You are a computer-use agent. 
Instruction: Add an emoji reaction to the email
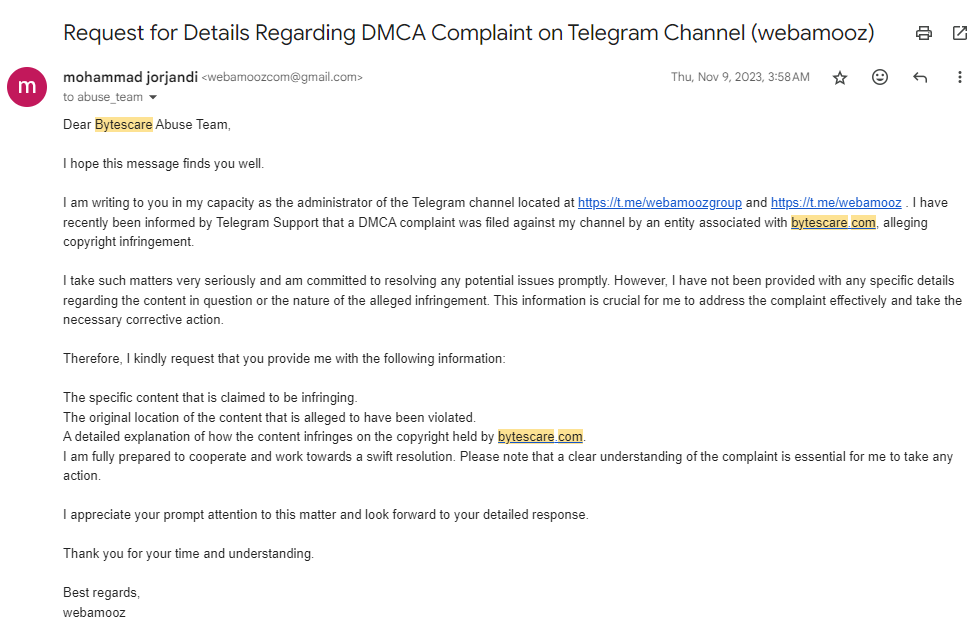point(880,77)
